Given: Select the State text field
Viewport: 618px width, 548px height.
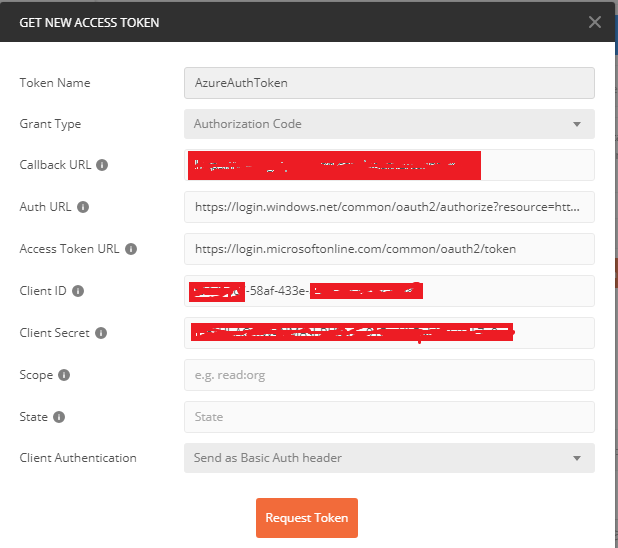Looking at the screenshot, I should click(388, 417).
